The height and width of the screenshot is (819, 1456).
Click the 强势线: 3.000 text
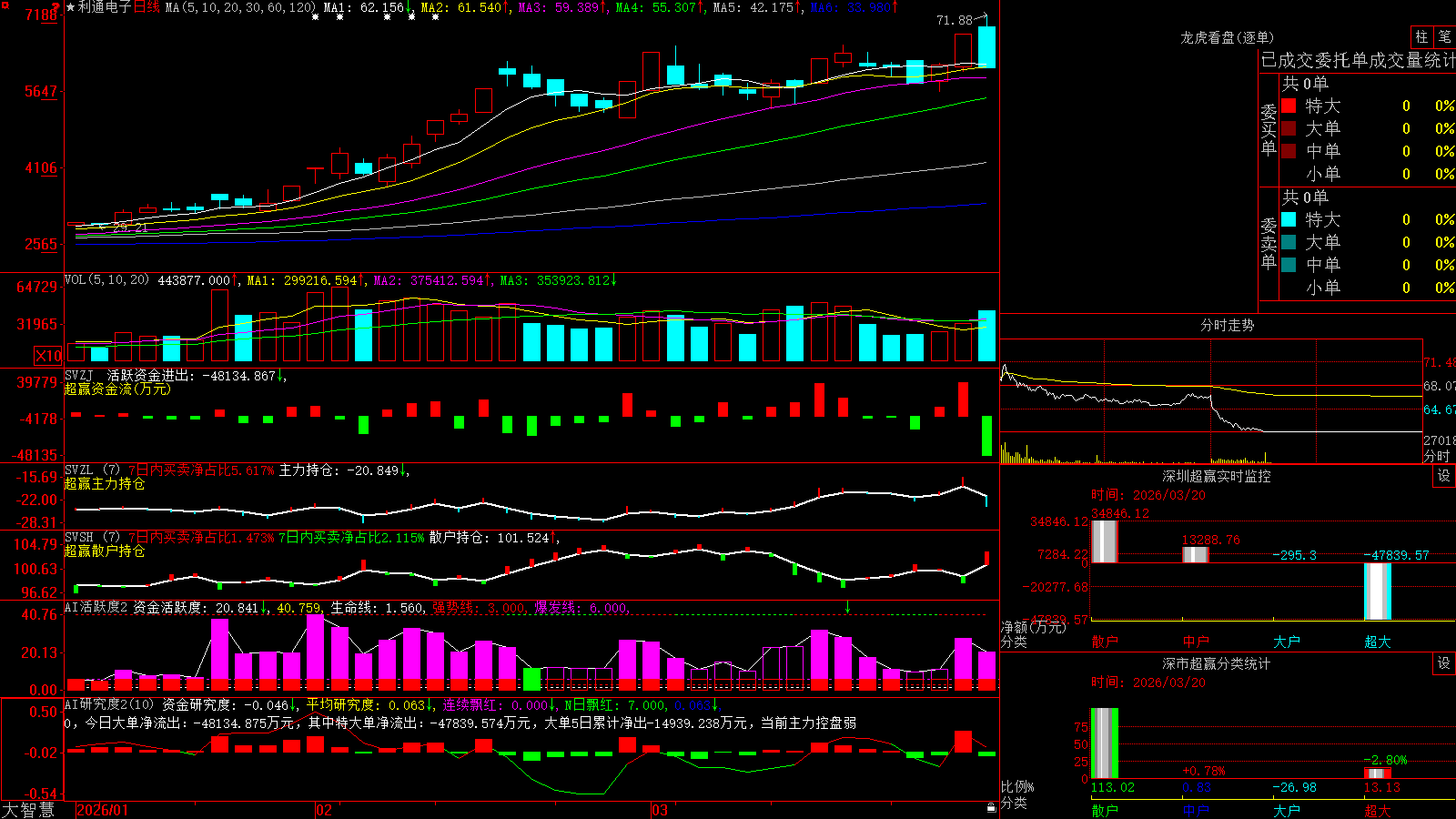tap(480, 608)
